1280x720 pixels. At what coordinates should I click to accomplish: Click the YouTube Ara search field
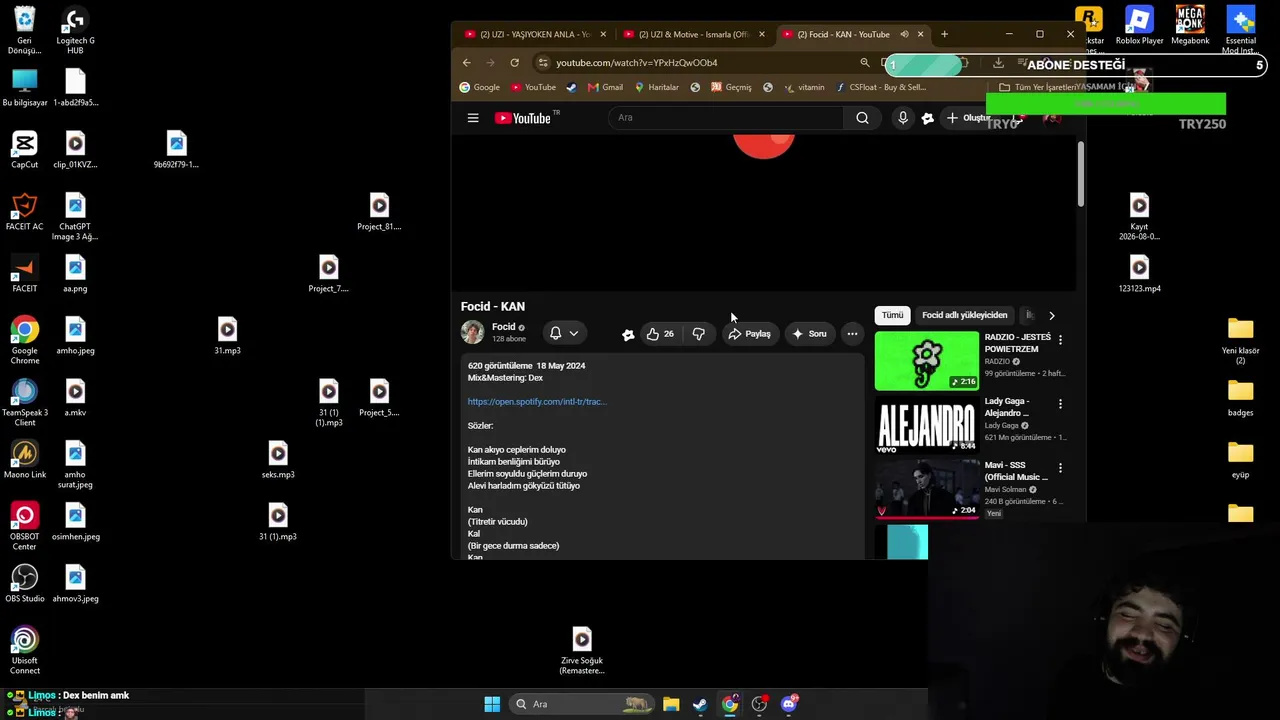728,118
